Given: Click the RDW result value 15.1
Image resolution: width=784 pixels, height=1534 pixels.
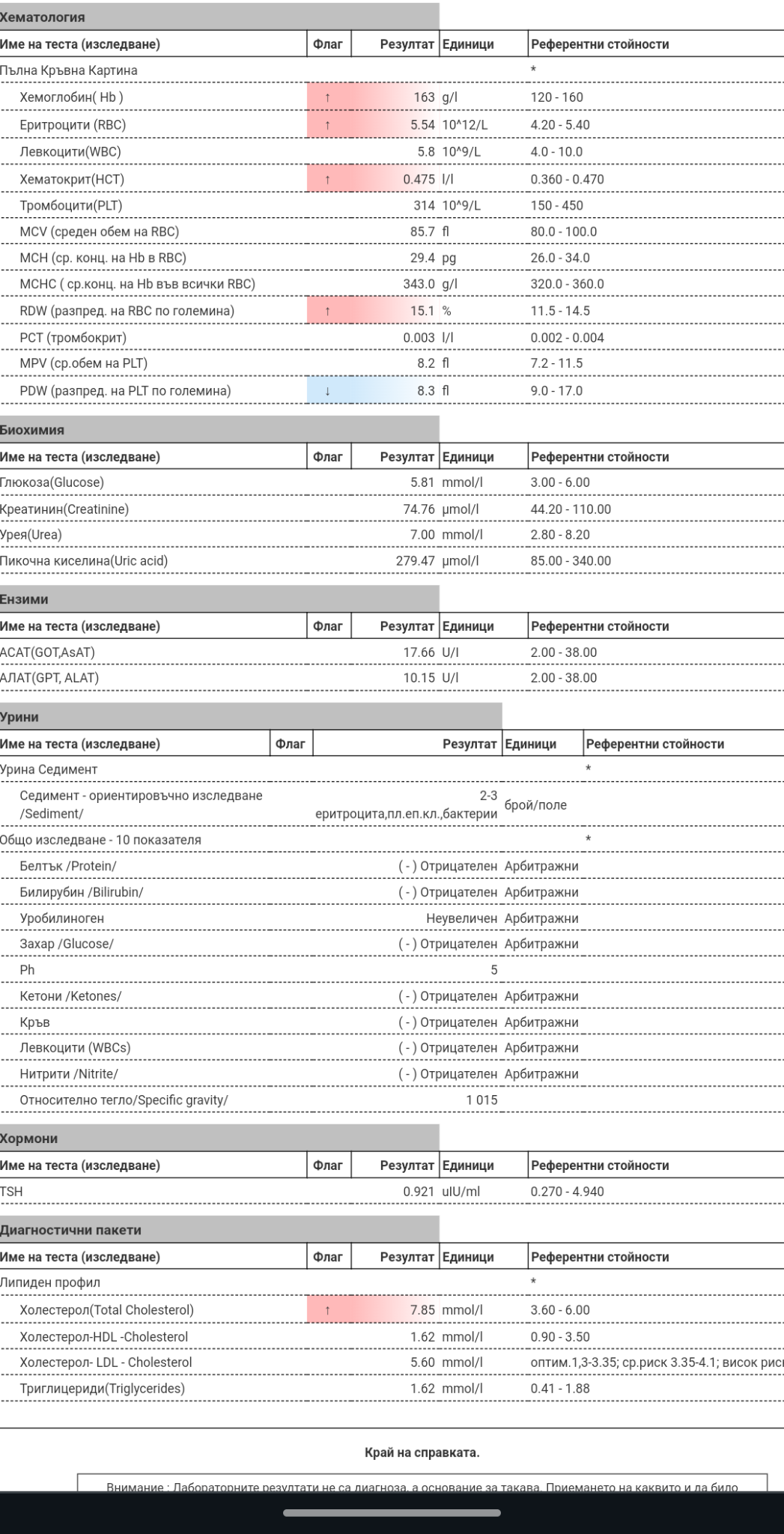Looking at the screenshot, I should pos(422,311).
